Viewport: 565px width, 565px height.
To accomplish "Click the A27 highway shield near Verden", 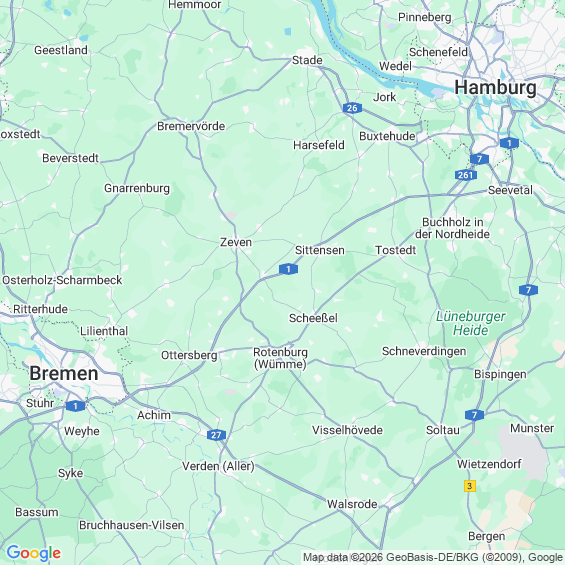I will pyautogui.click(x=216, y=435).
